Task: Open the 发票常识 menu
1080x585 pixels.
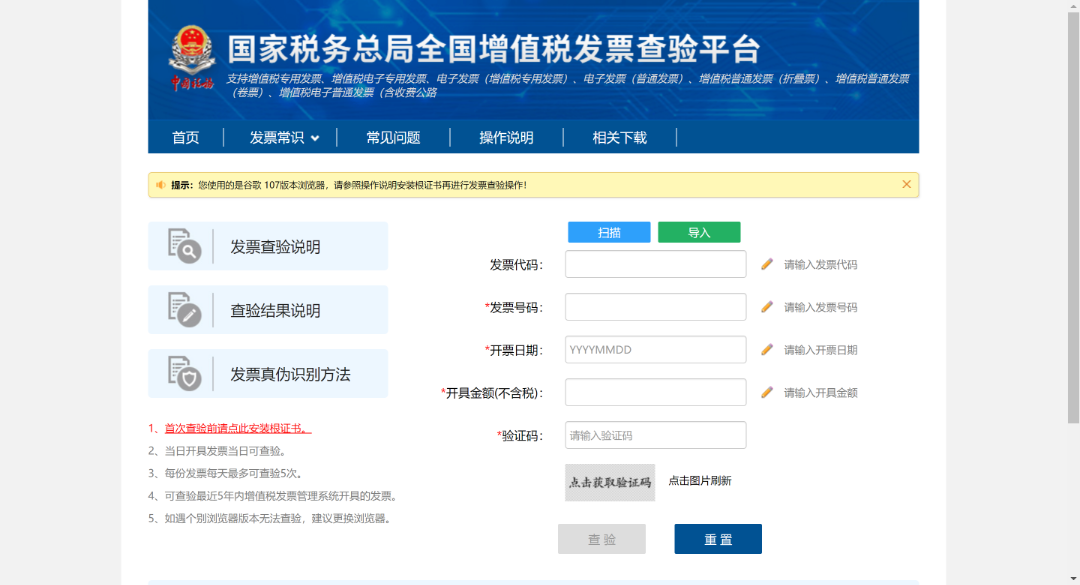Action: [x=276, y=137]
